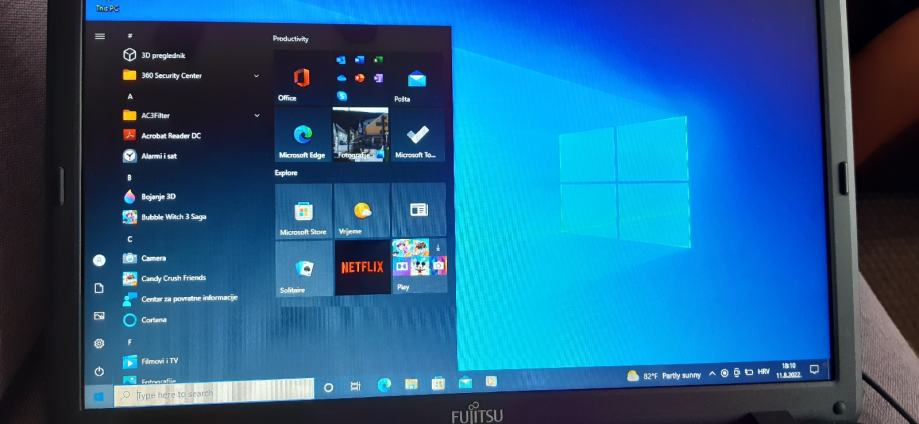Viewport: 919px width, 424px height.
Task: Open File Explorer from the taskbar
Action: pos(411,384)
